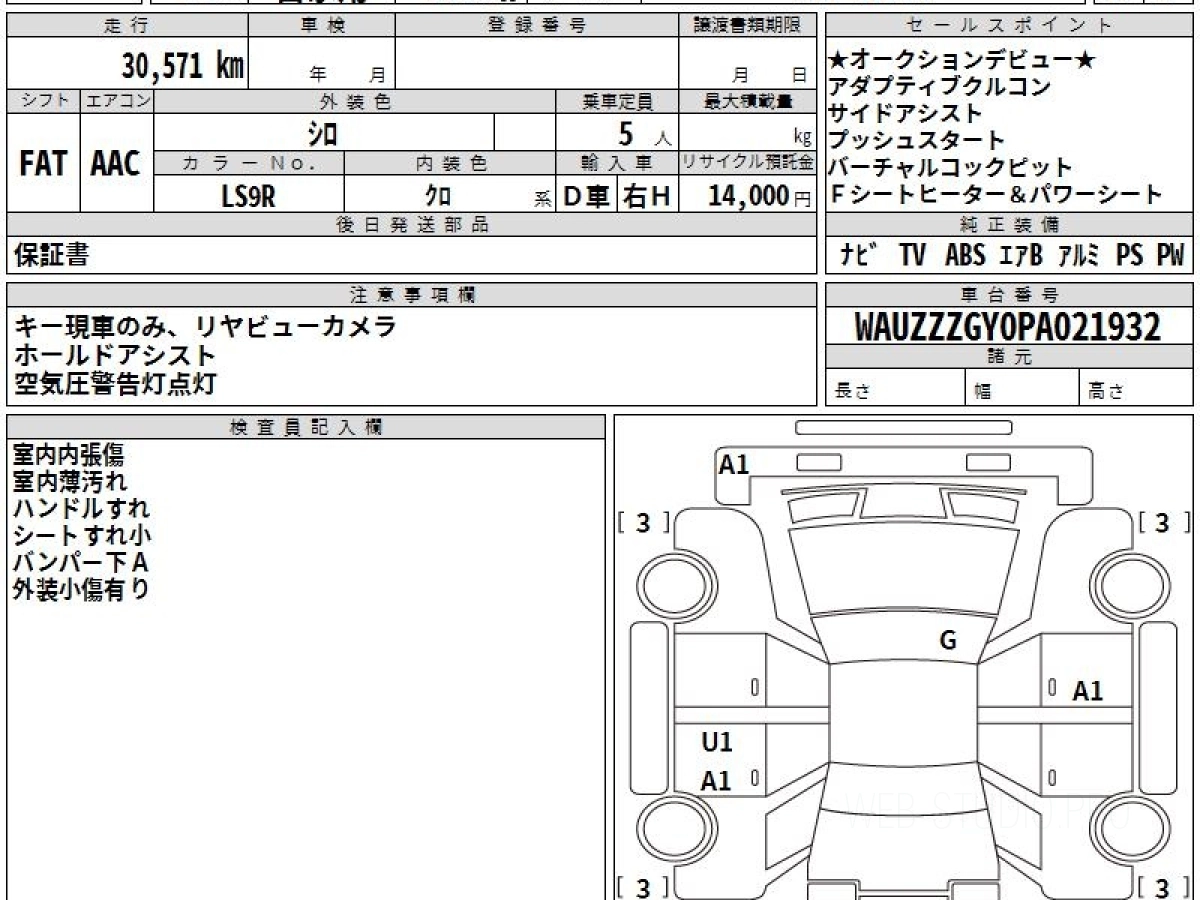This screenshot has width=1200, height=900.
Task: Select the LS9R color code
Action: (248, 197)
